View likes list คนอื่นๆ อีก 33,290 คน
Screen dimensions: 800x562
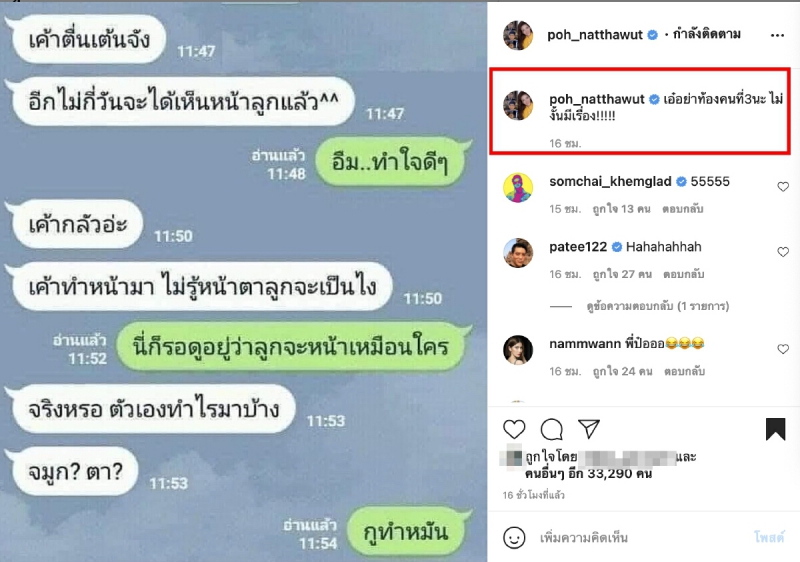(588, 474)
